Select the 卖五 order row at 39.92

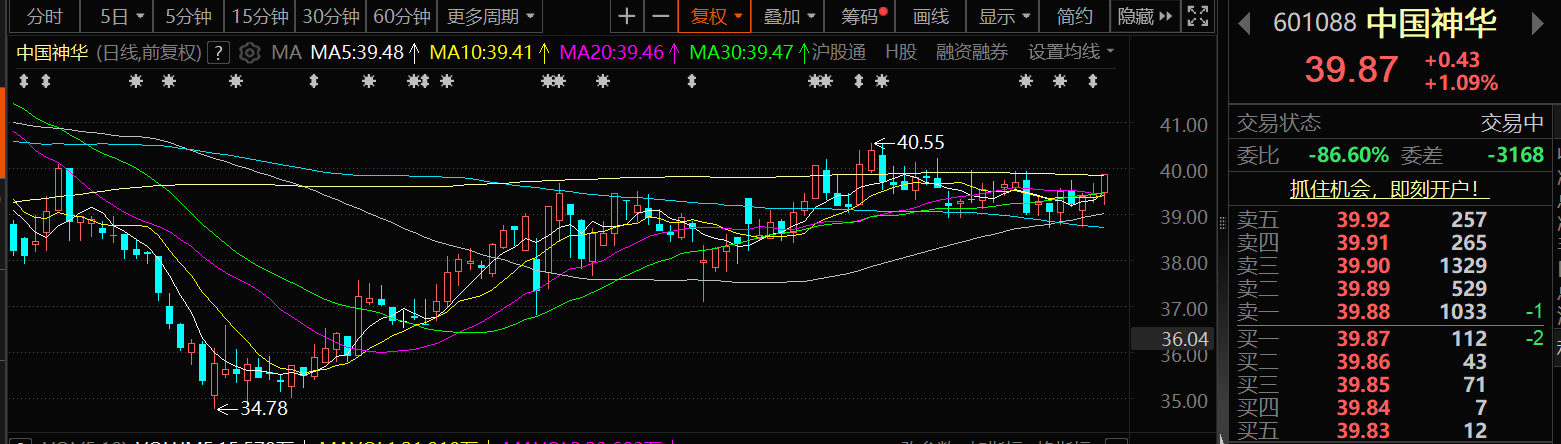pos(1390,219)
